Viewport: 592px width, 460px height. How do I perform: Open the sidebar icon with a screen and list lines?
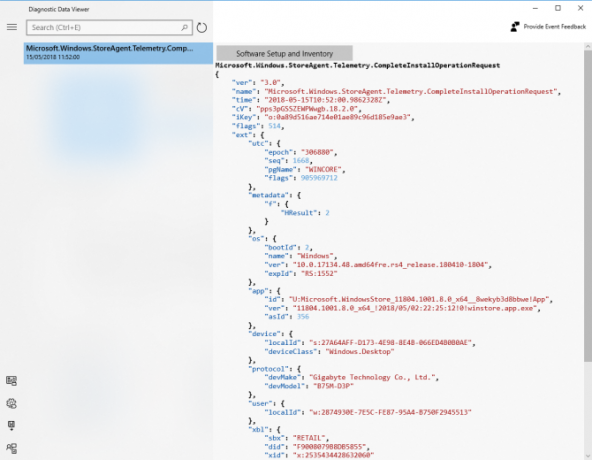(12, 381)
